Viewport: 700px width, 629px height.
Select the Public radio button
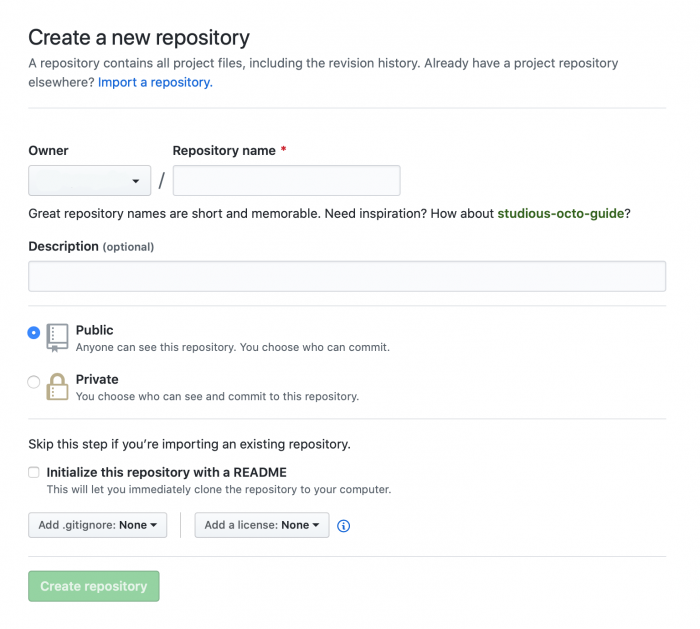click(x=33, y=333)
